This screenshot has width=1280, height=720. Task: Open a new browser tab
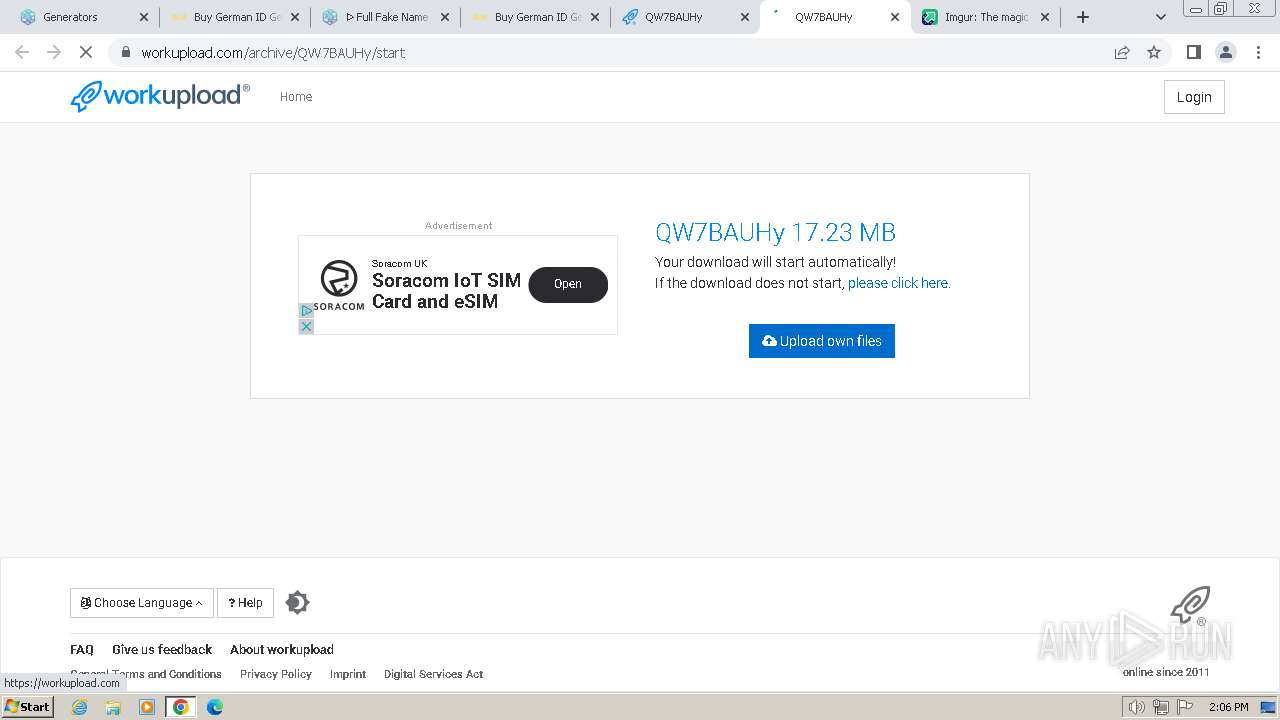(1083, 17)
